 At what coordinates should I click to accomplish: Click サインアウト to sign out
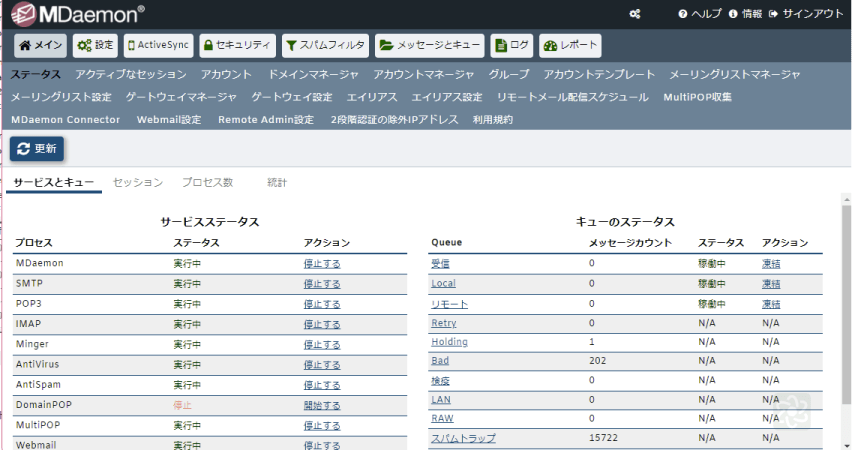805,14
